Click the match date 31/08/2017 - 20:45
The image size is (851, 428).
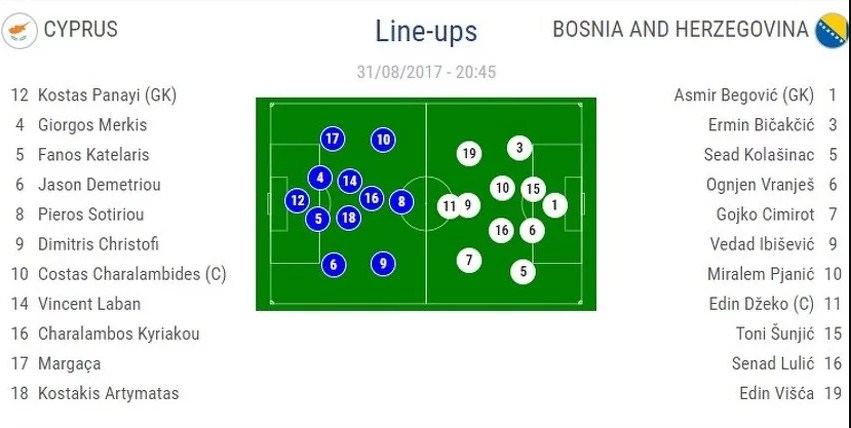point(426,72)
